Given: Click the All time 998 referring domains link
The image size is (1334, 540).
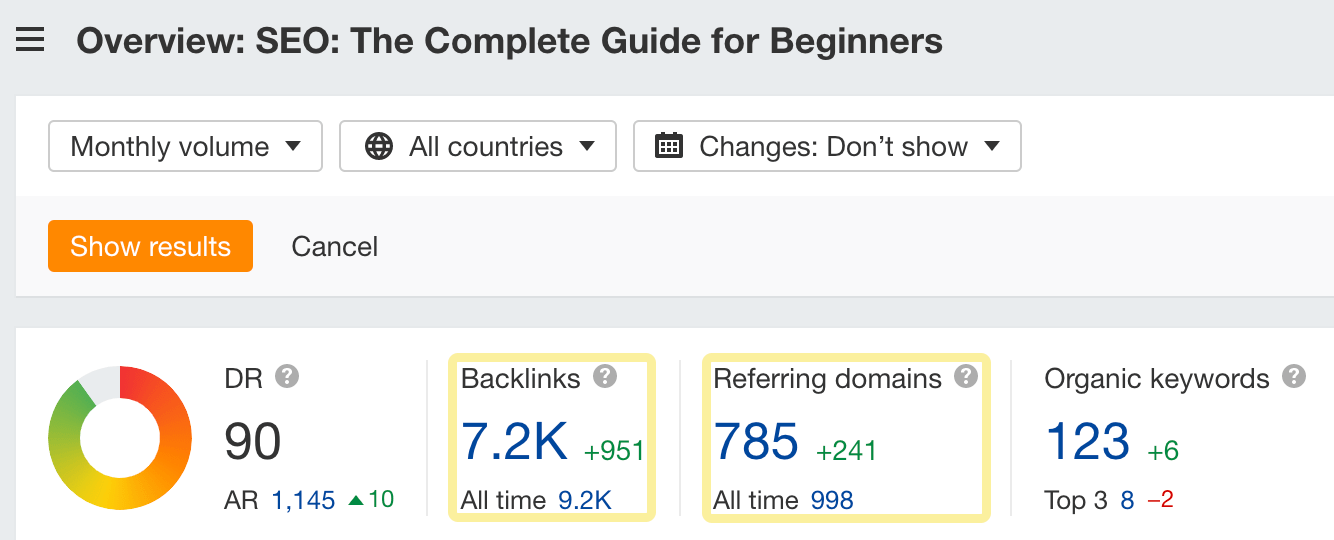Looking at the screenshot, I should (x=832, y=500).
